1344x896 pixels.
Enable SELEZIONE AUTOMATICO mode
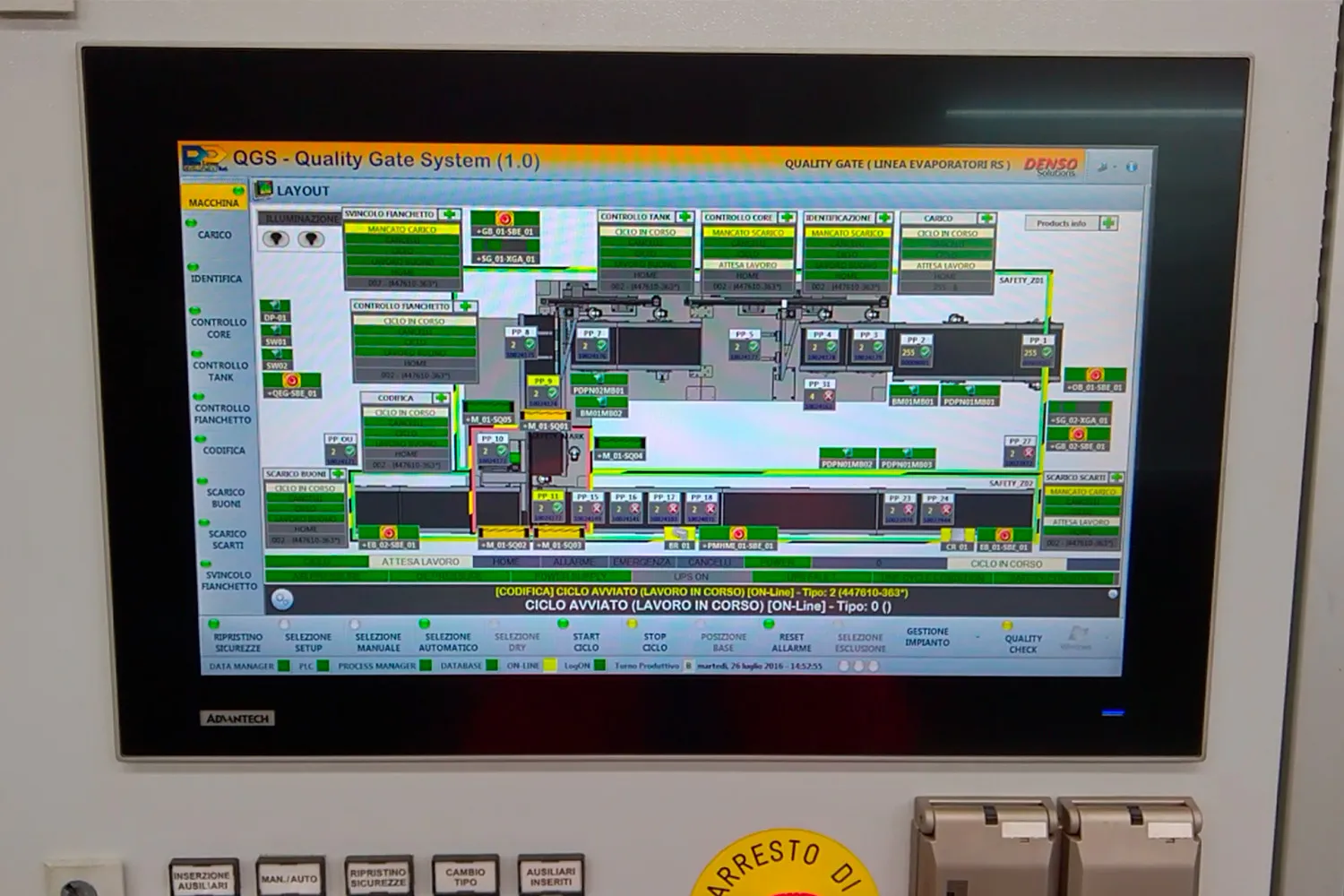point(448,638)
